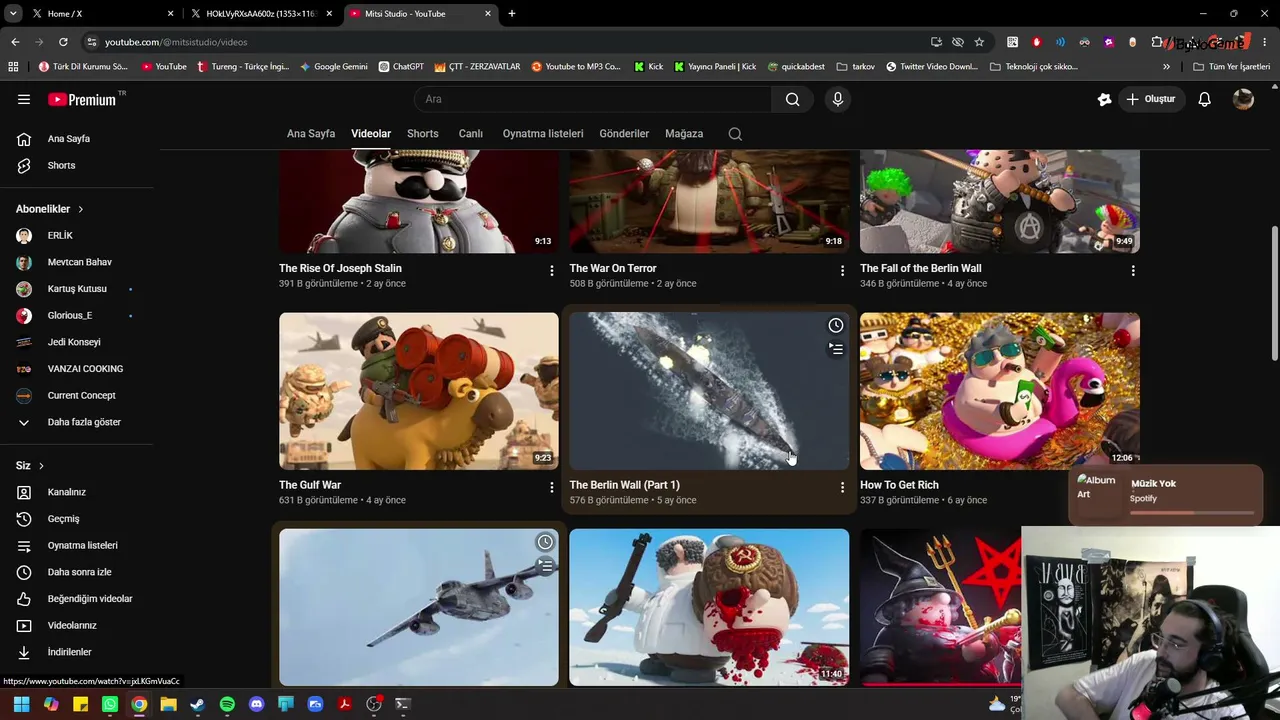Open The Gulf War video thumbnail

(419, 391)
